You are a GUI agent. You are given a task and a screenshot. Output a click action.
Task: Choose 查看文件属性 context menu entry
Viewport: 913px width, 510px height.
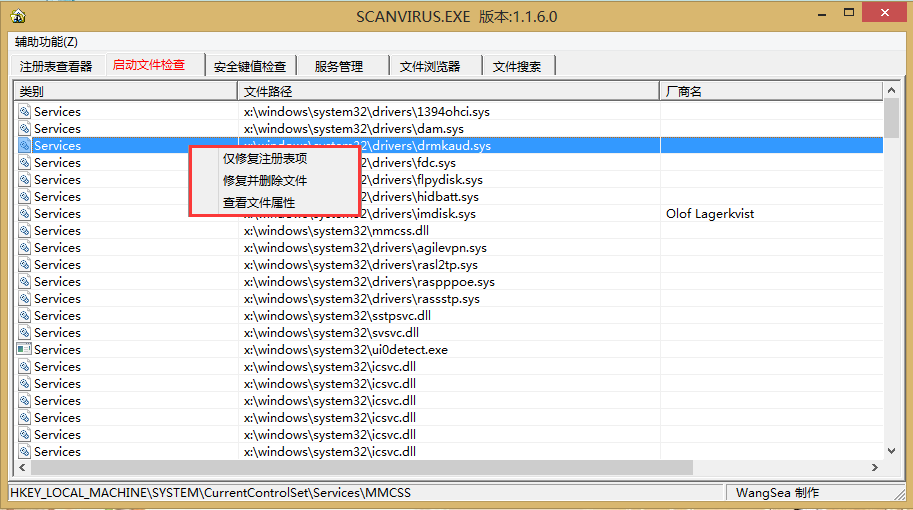coord(259,203)
